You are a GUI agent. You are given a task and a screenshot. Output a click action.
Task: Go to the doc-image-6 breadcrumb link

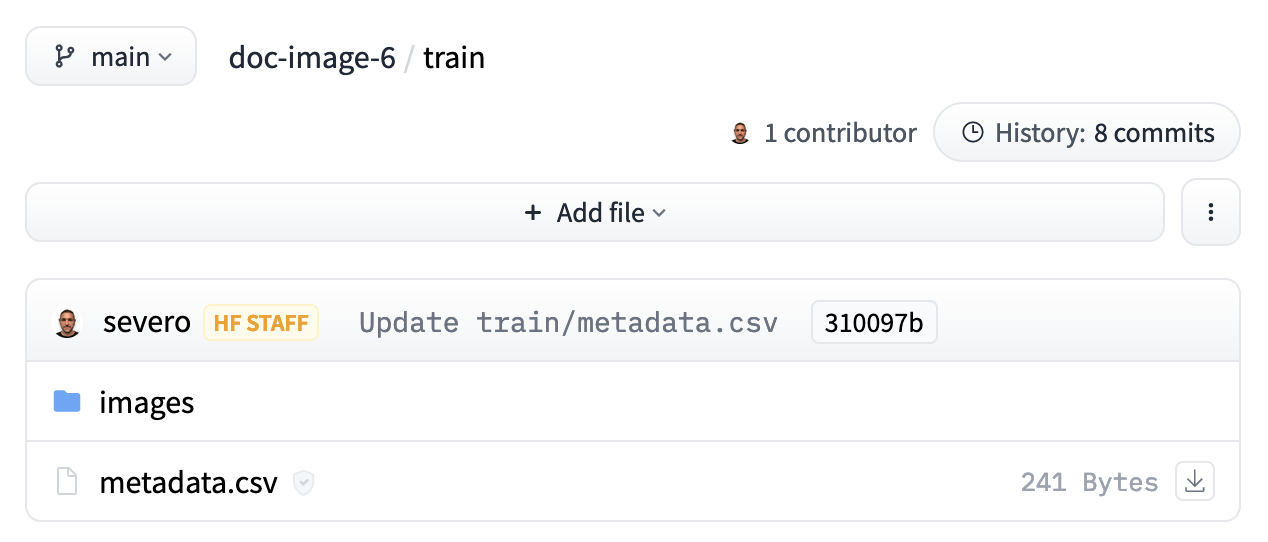pyautogui.click(x=312, y=57)
